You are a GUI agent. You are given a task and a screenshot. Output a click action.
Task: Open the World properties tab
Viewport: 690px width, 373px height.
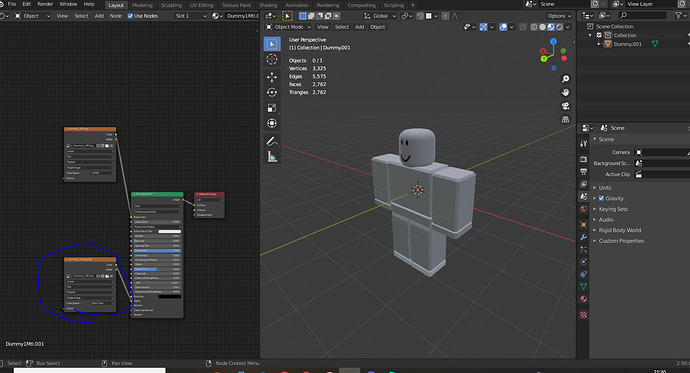coord(584,209)
